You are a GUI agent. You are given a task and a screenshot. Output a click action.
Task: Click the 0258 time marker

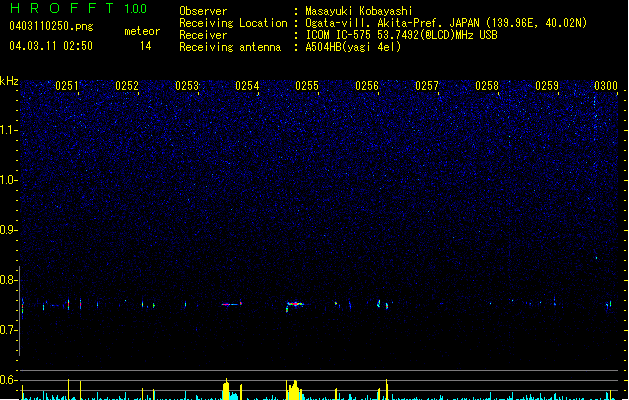(x=487, y=86)
